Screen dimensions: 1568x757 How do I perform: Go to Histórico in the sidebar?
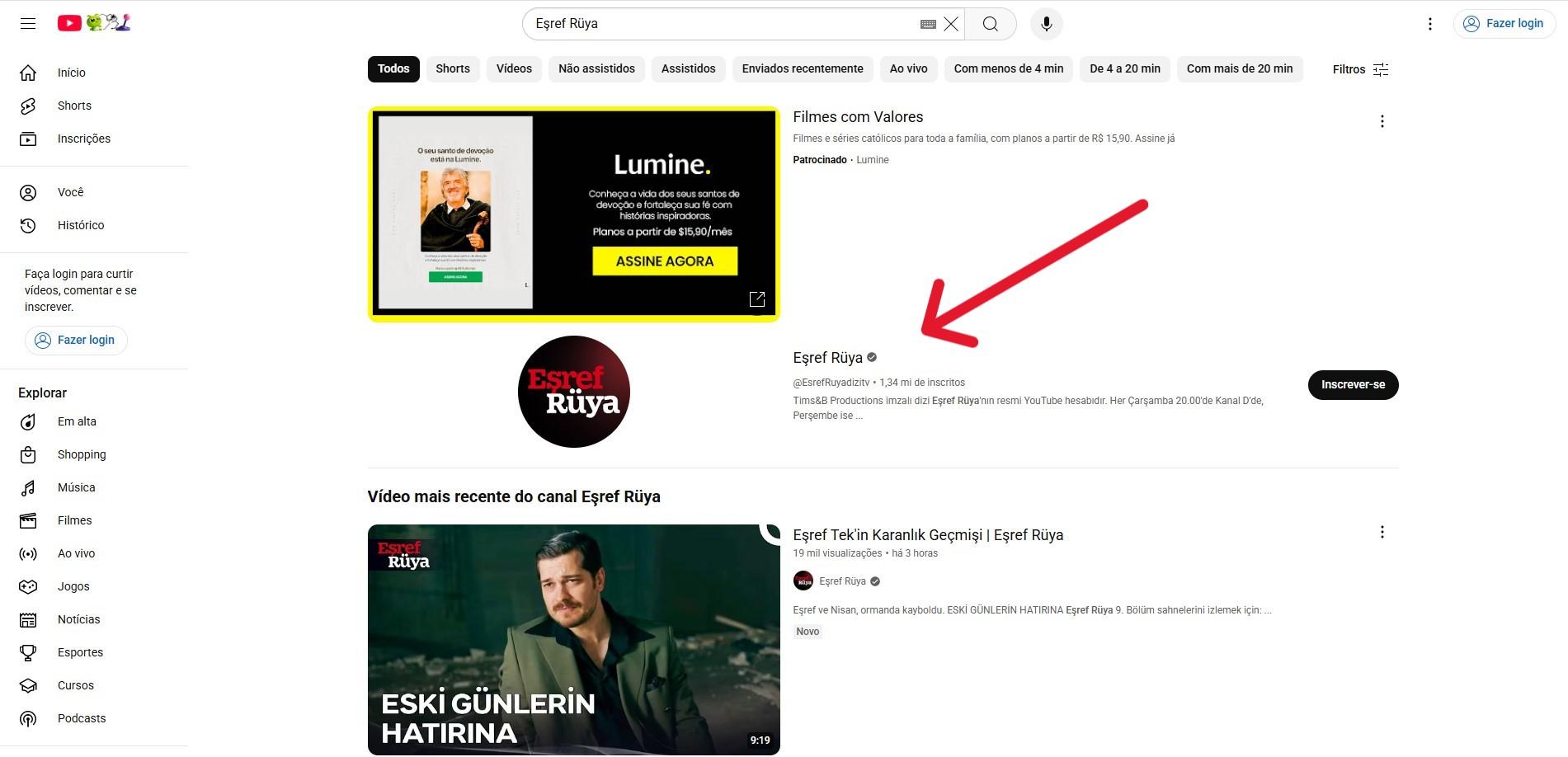[80, 225]
